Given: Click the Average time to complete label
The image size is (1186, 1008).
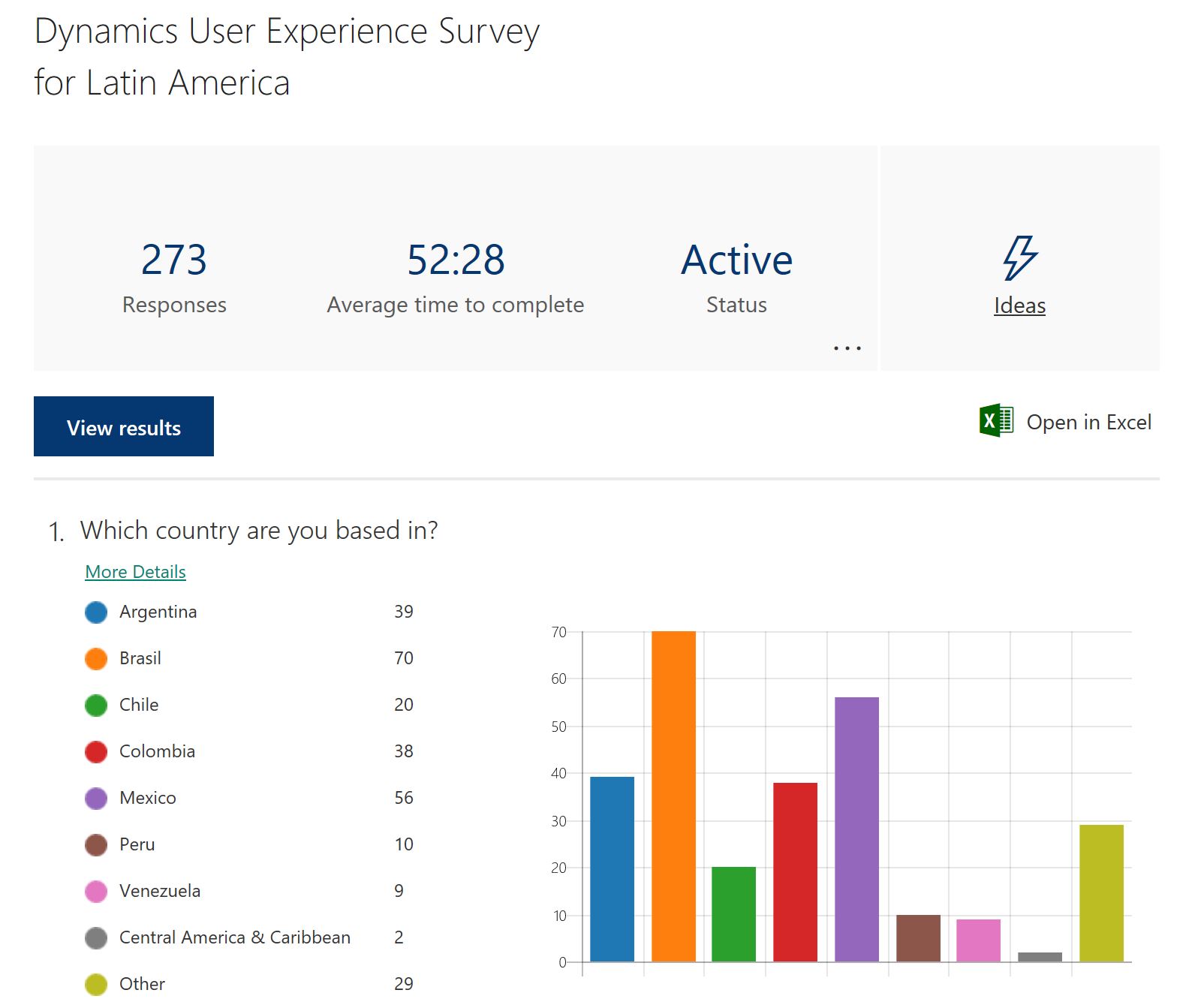Looking at the screenshot, I should tap(456, 305).
